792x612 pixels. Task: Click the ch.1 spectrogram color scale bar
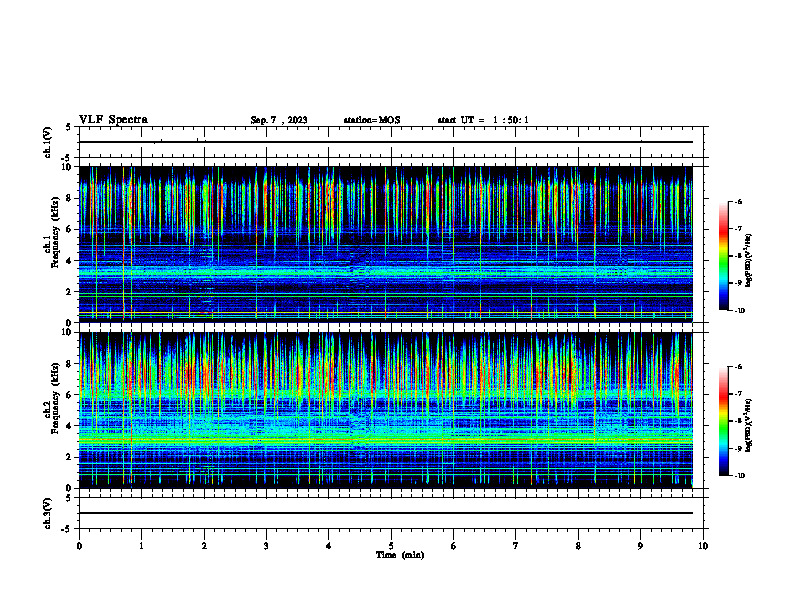pyautogui.click(x=724, y=256)
